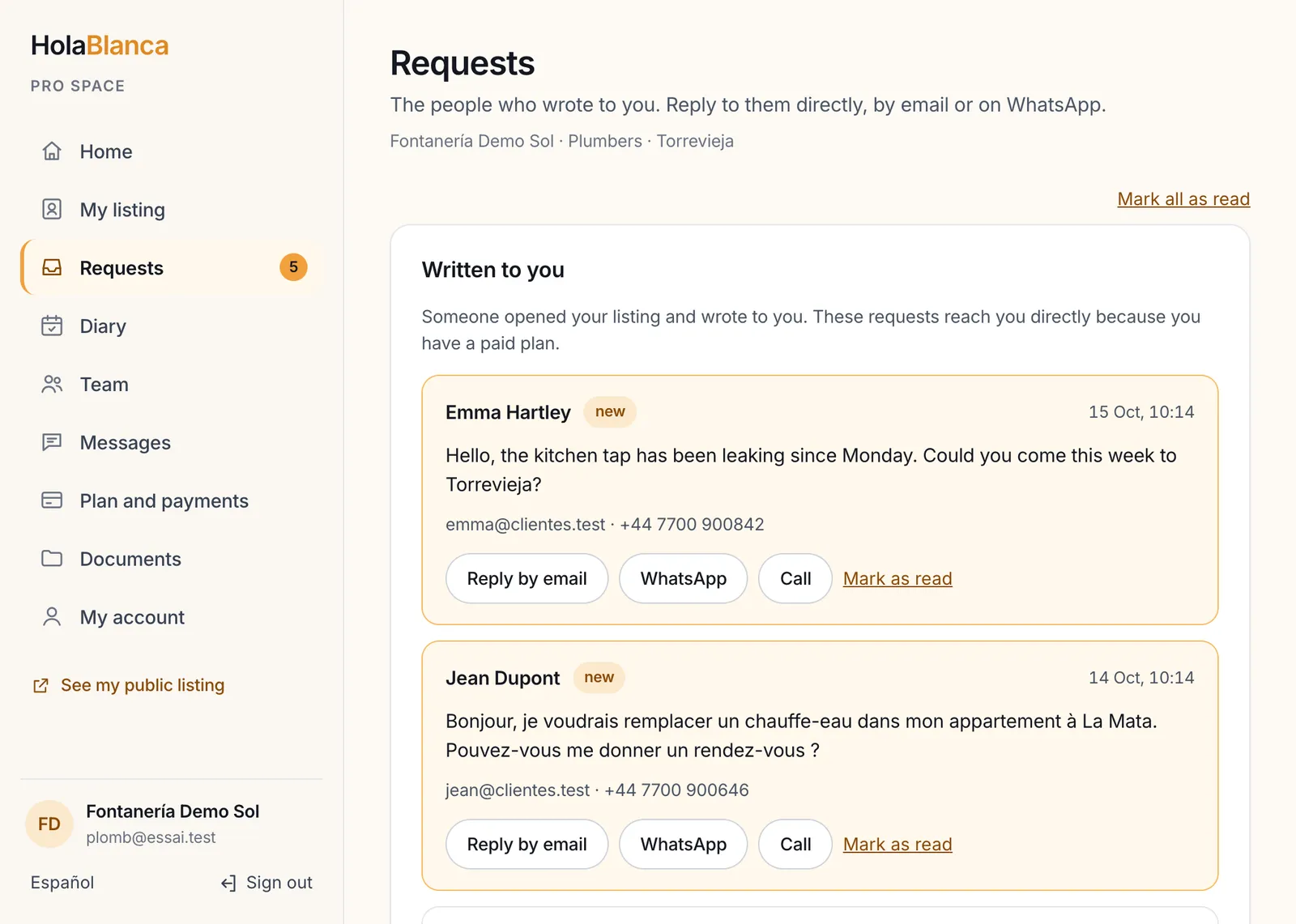Viewport: 1296px width, 924px height.
Task: Click the Documents folder icon
Action: pos(52,559)
